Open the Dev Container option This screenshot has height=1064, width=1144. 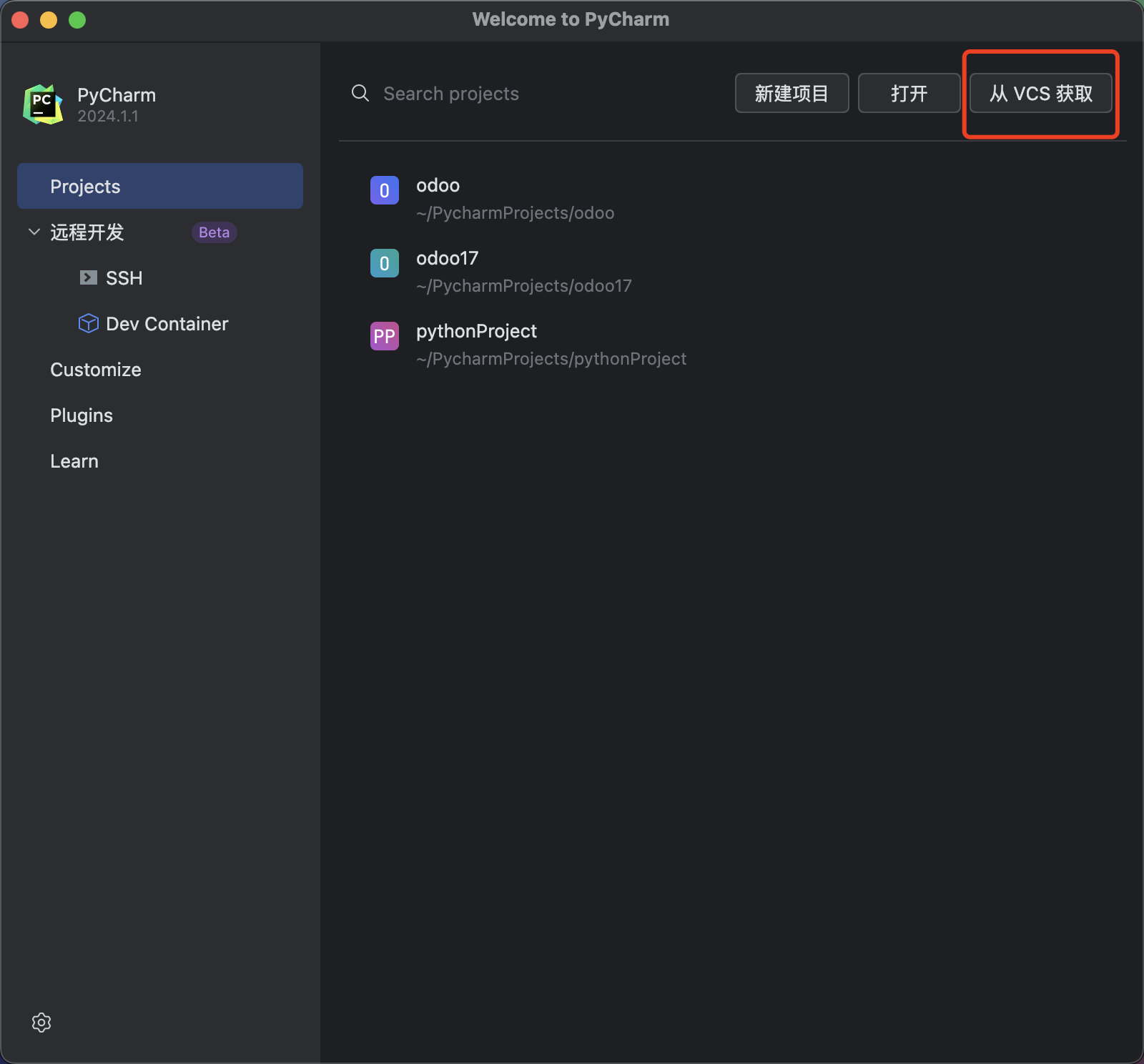coord(167,324)
